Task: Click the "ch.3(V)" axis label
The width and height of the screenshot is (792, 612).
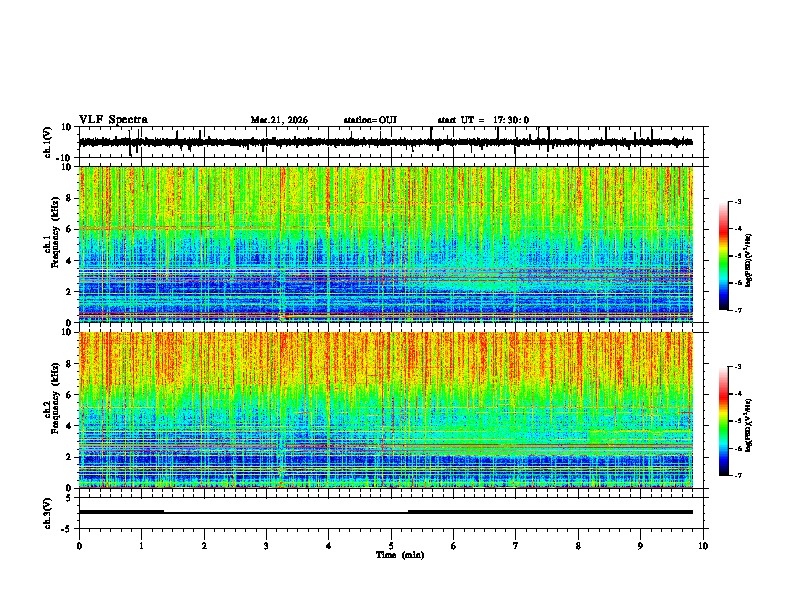Action: coord(47,514)
